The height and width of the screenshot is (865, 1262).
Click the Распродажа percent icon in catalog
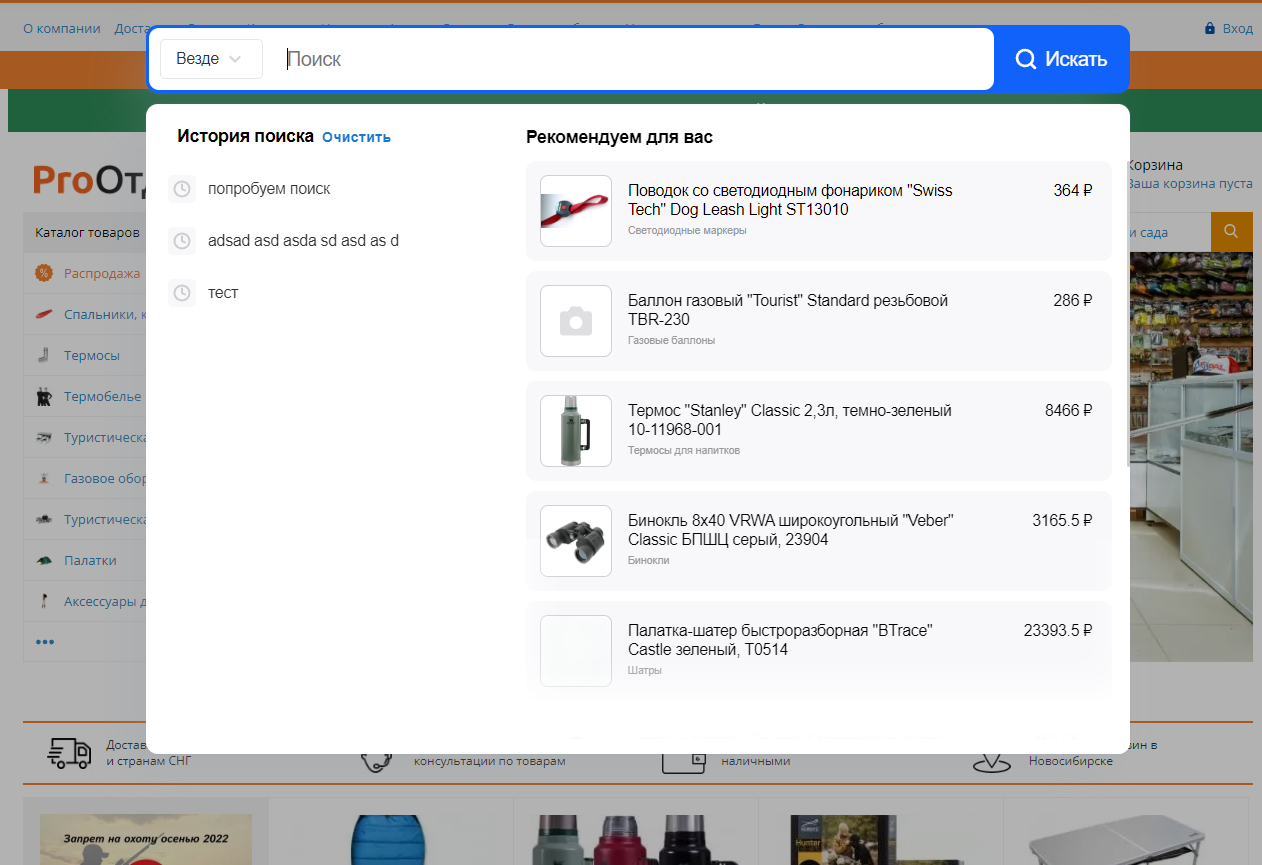[x=44, y=273]
